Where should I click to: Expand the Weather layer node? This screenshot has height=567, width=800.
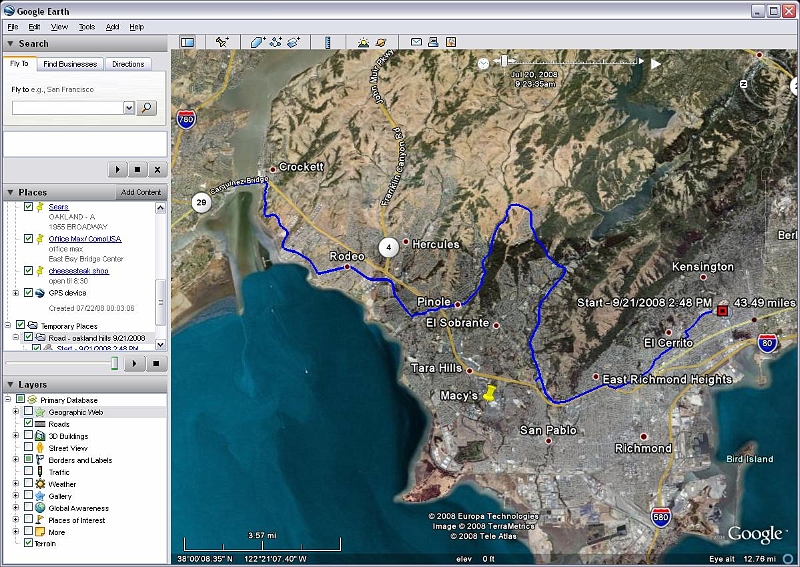click(x=16, y=483)
